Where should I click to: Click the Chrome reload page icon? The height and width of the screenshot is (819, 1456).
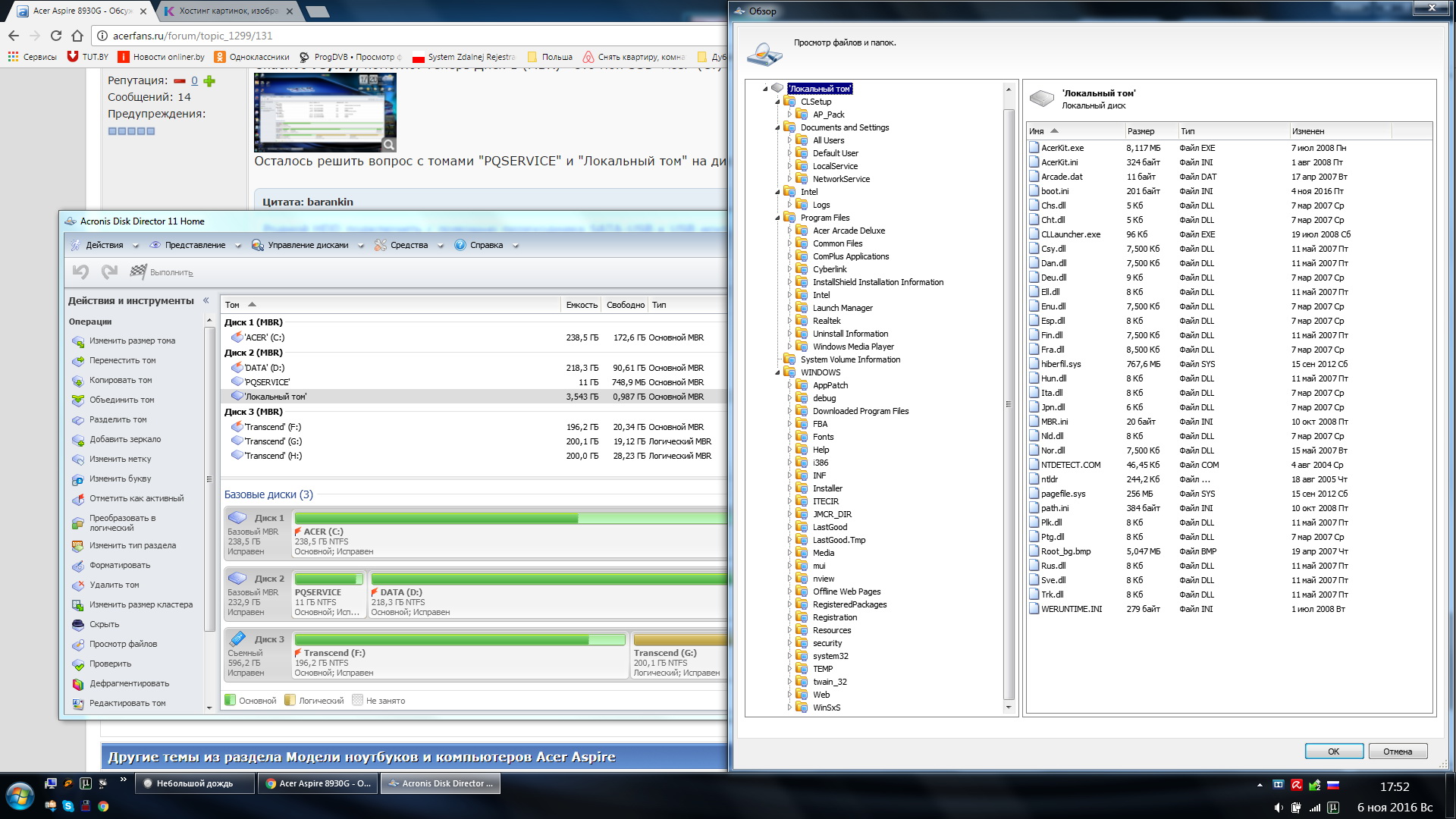pos(56,36)
